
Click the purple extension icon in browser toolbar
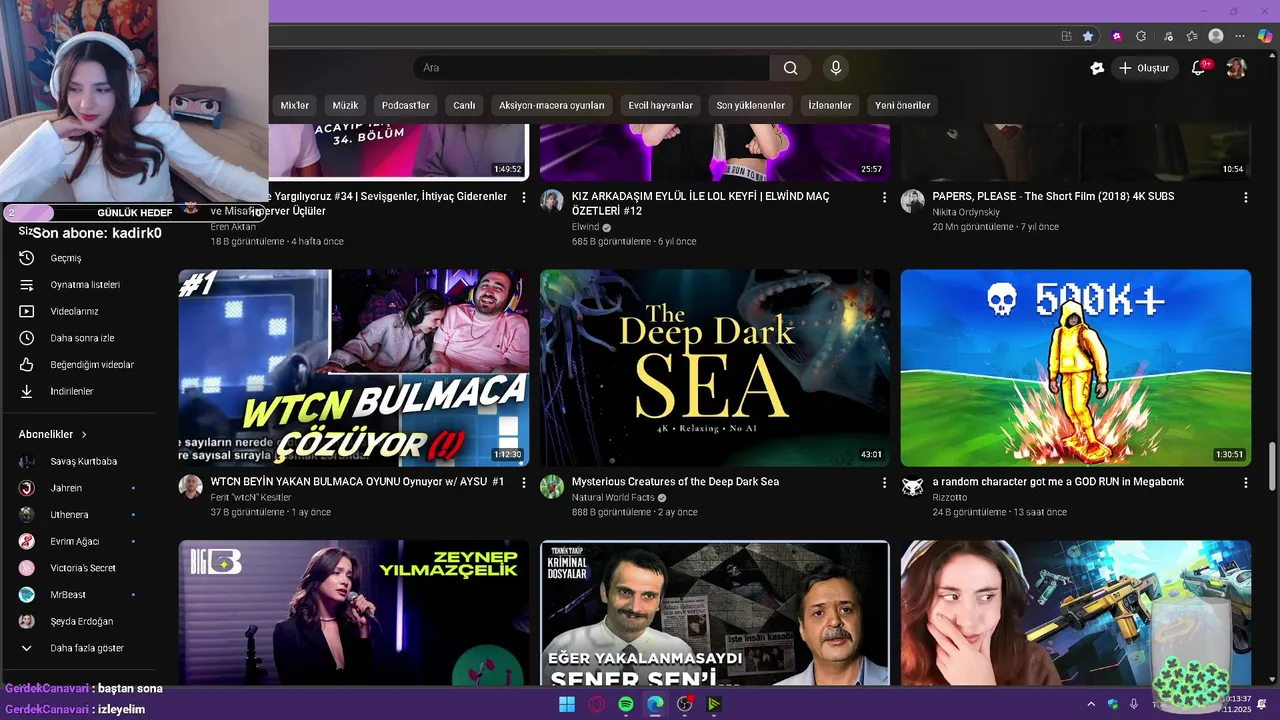[x=1116, y=36]
